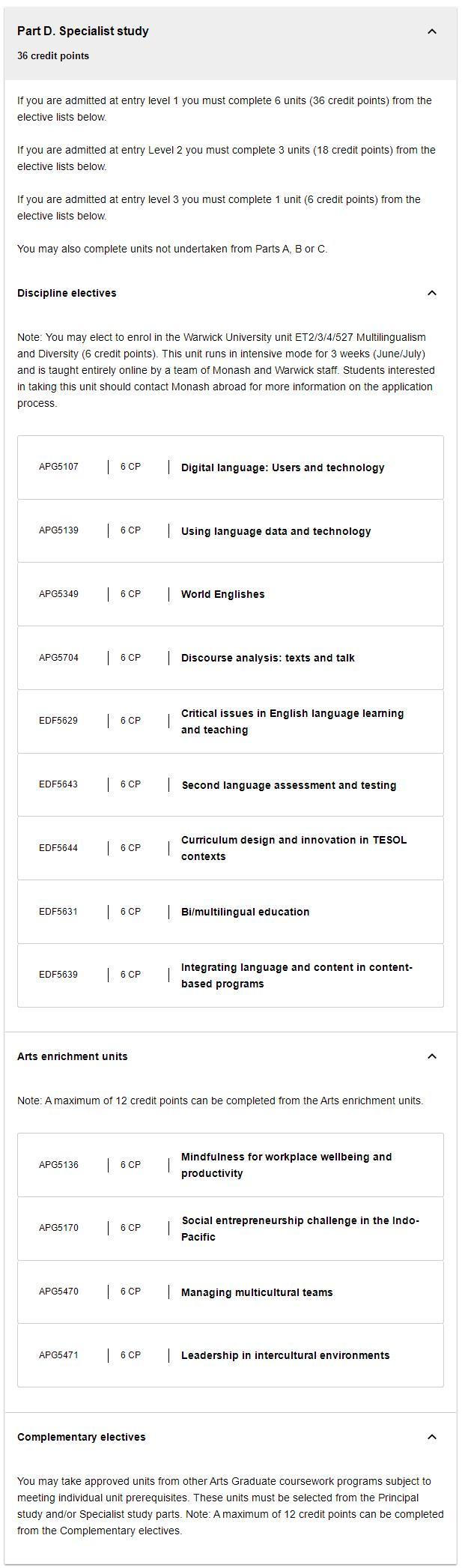Select Bi/multilingual education unit
The width and height of the screenshot is (462, 1568).
[x=245, y=912]
